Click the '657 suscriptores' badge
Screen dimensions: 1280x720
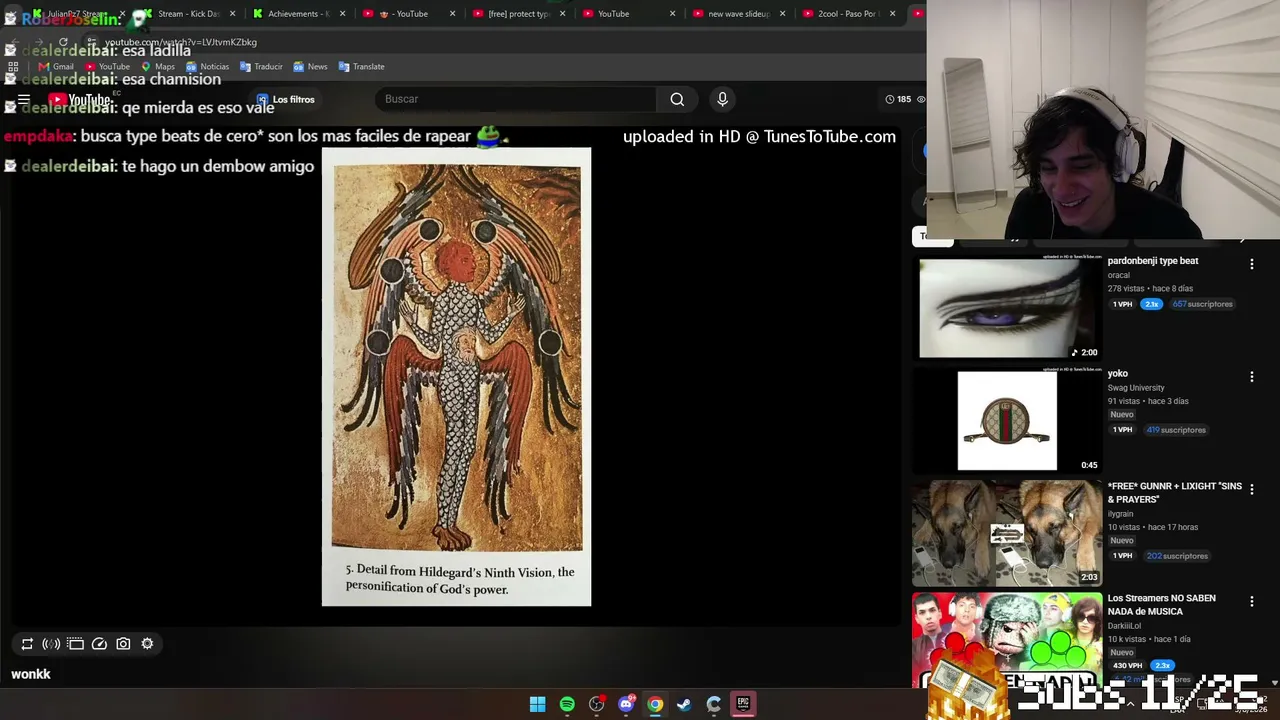(1203, 304)
